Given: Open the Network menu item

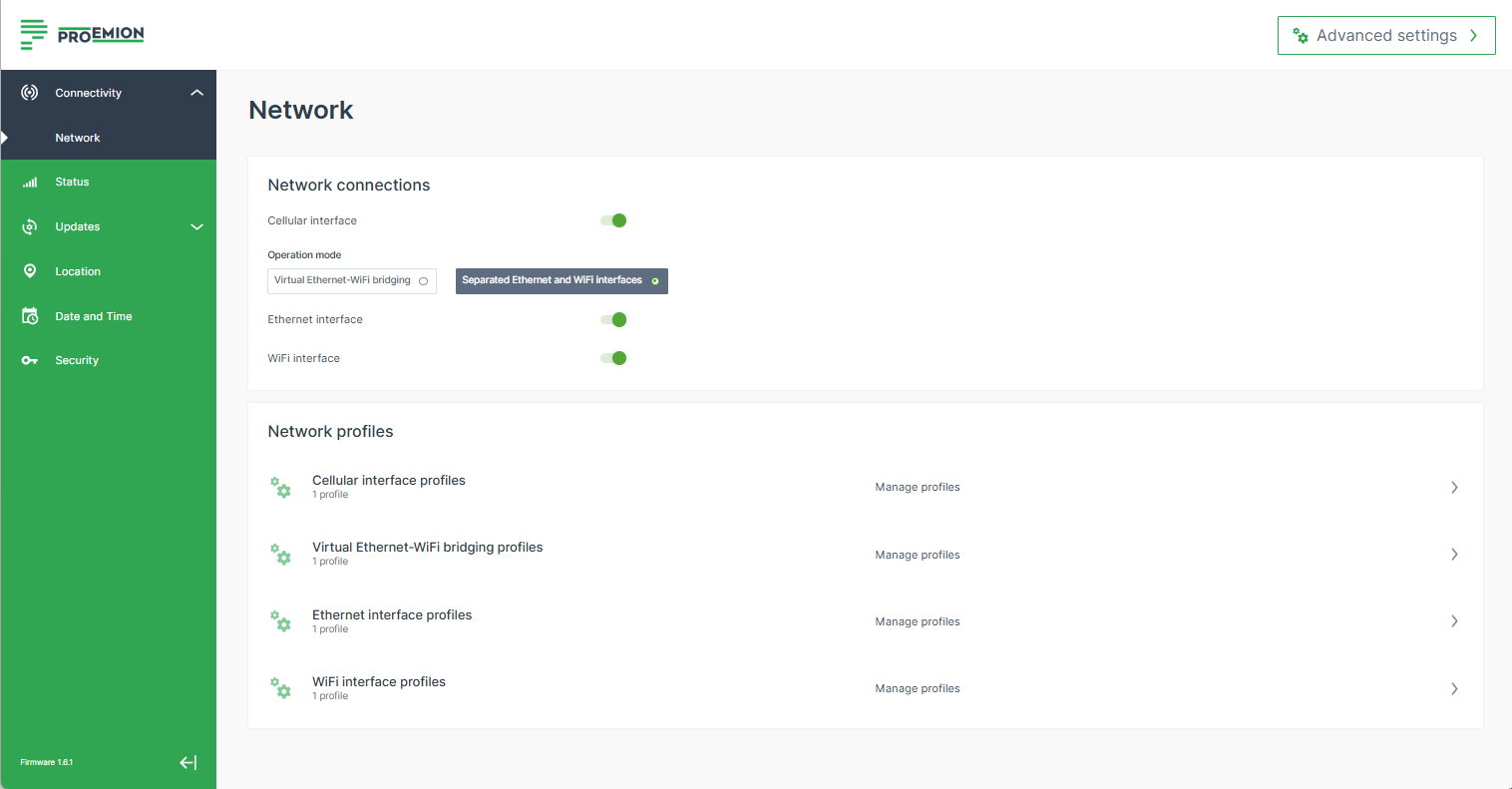Looking at the screenshot, I should point(79,138).
